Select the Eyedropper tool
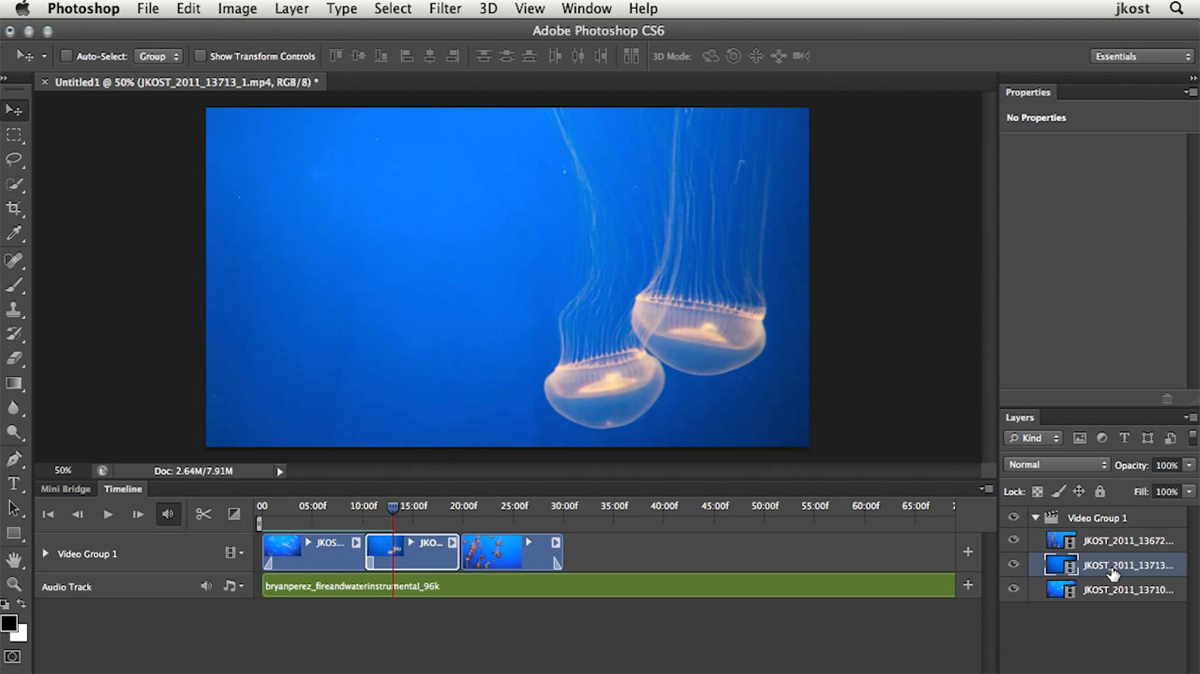This screenshot has width=1200, height=674. tap(14, 234)
